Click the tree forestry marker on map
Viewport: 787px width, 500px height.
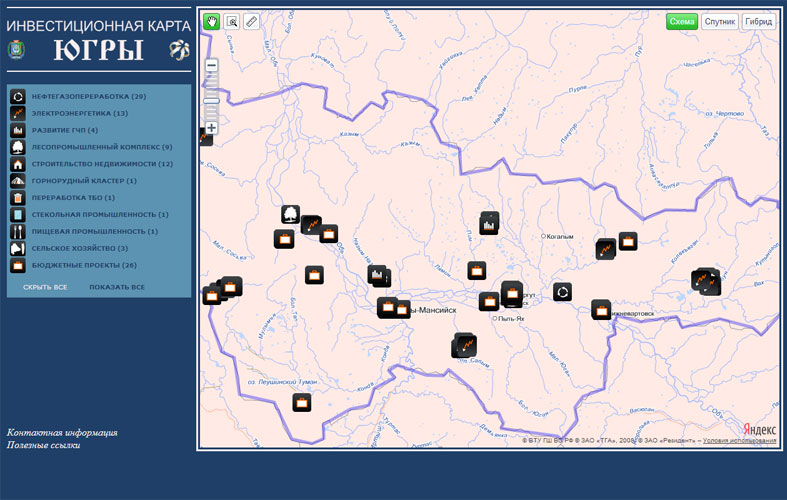290,214
